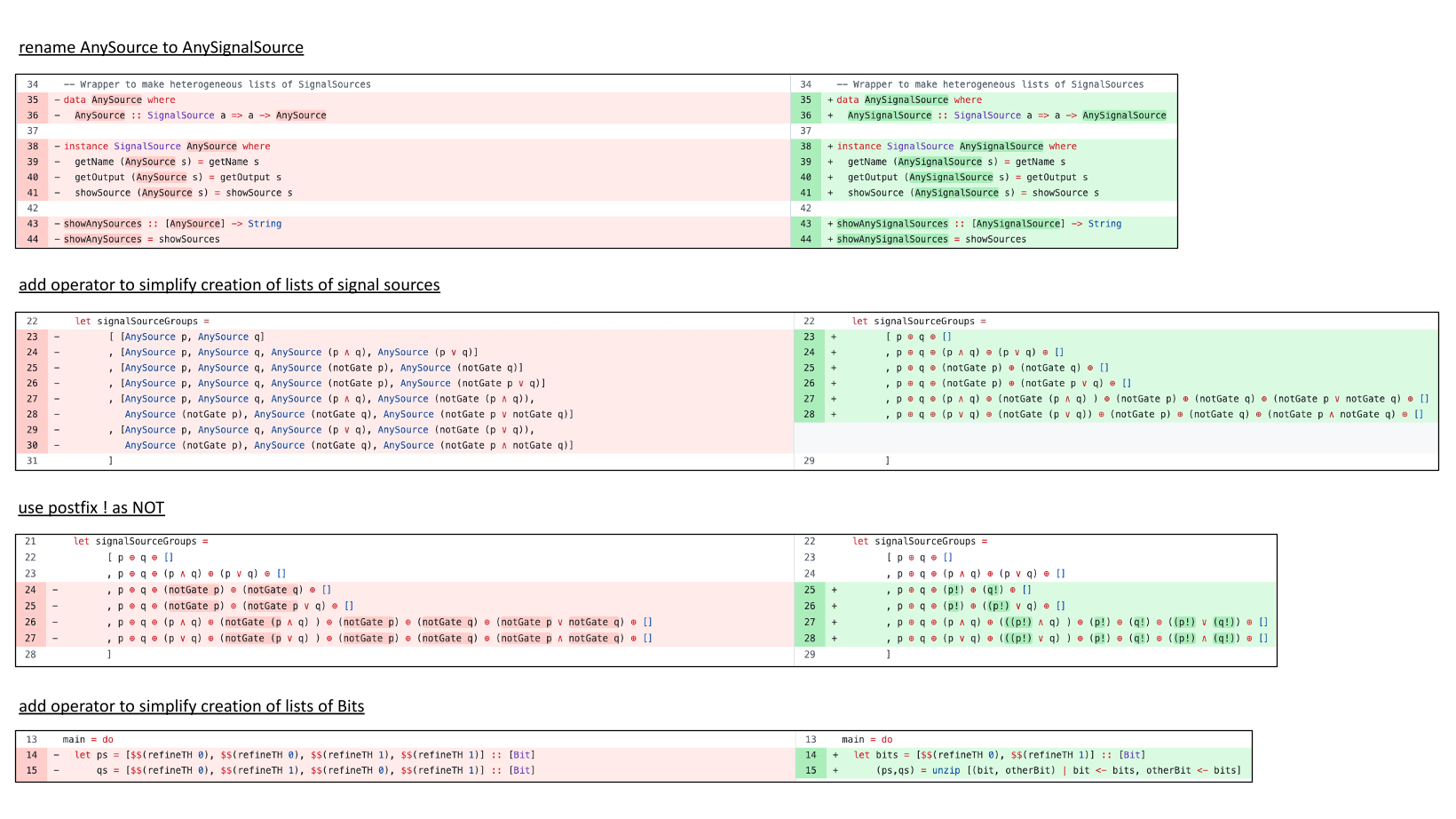Click 'let bits' on the added line 14
The height and width of the screenshot is (819, 1456).
[875, 755]
